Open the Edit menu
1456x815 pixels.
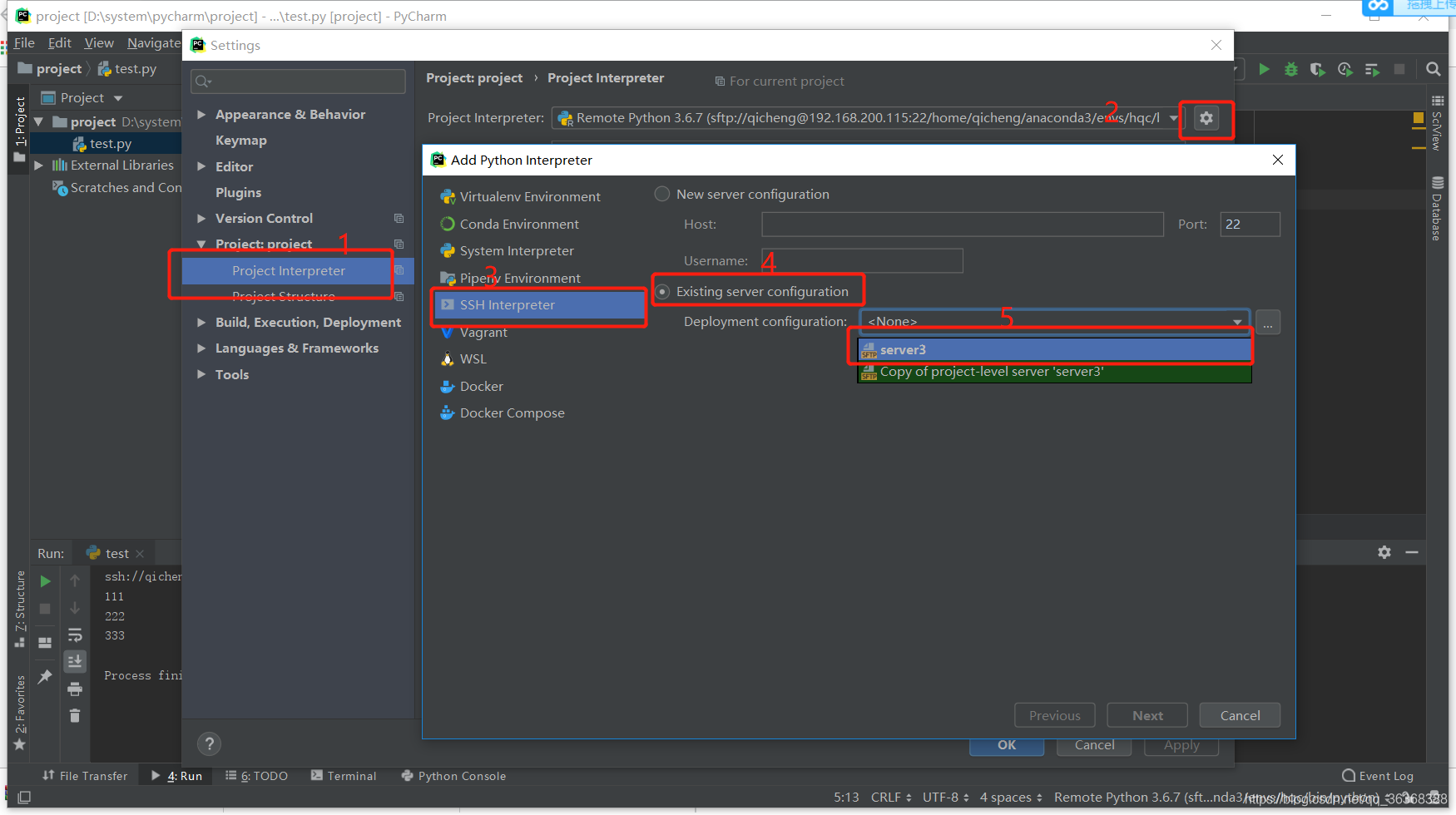coord(60,43)
